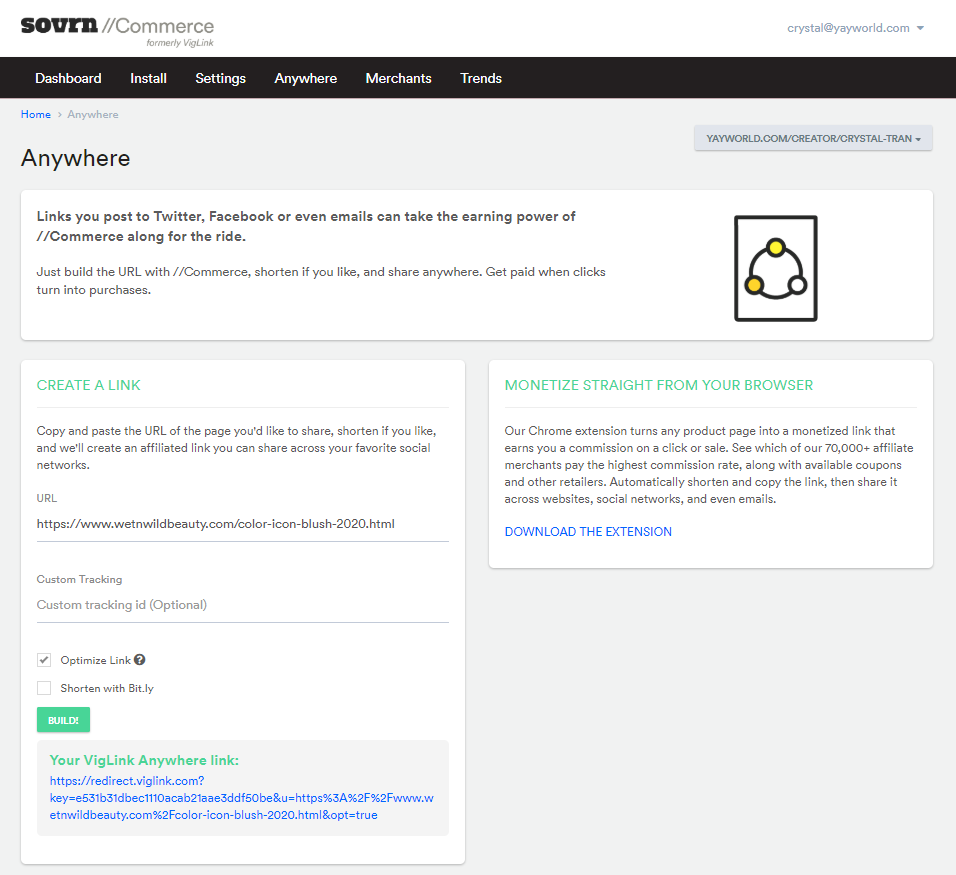Click the Sovrn //Commerce logo

(x=118, y=31)
